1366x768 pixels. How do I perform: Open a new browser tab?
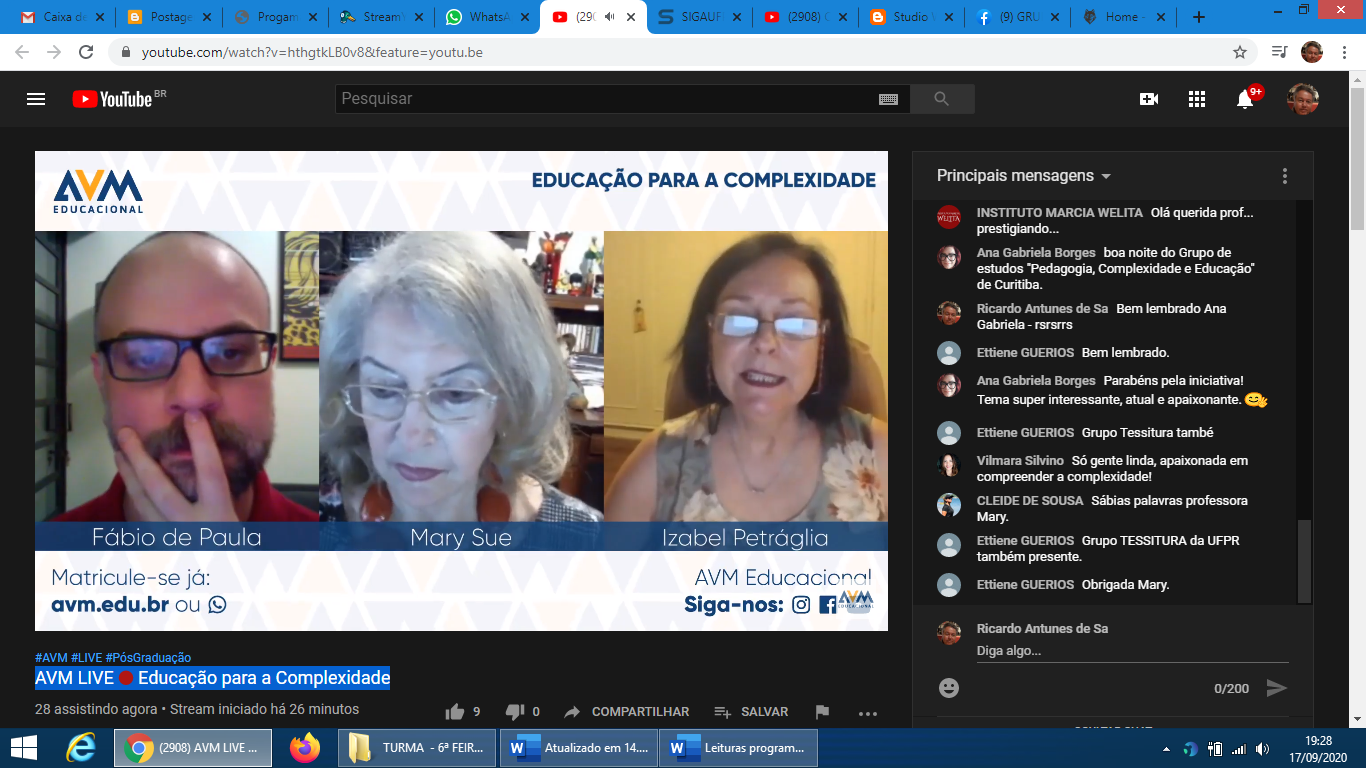1199,17
